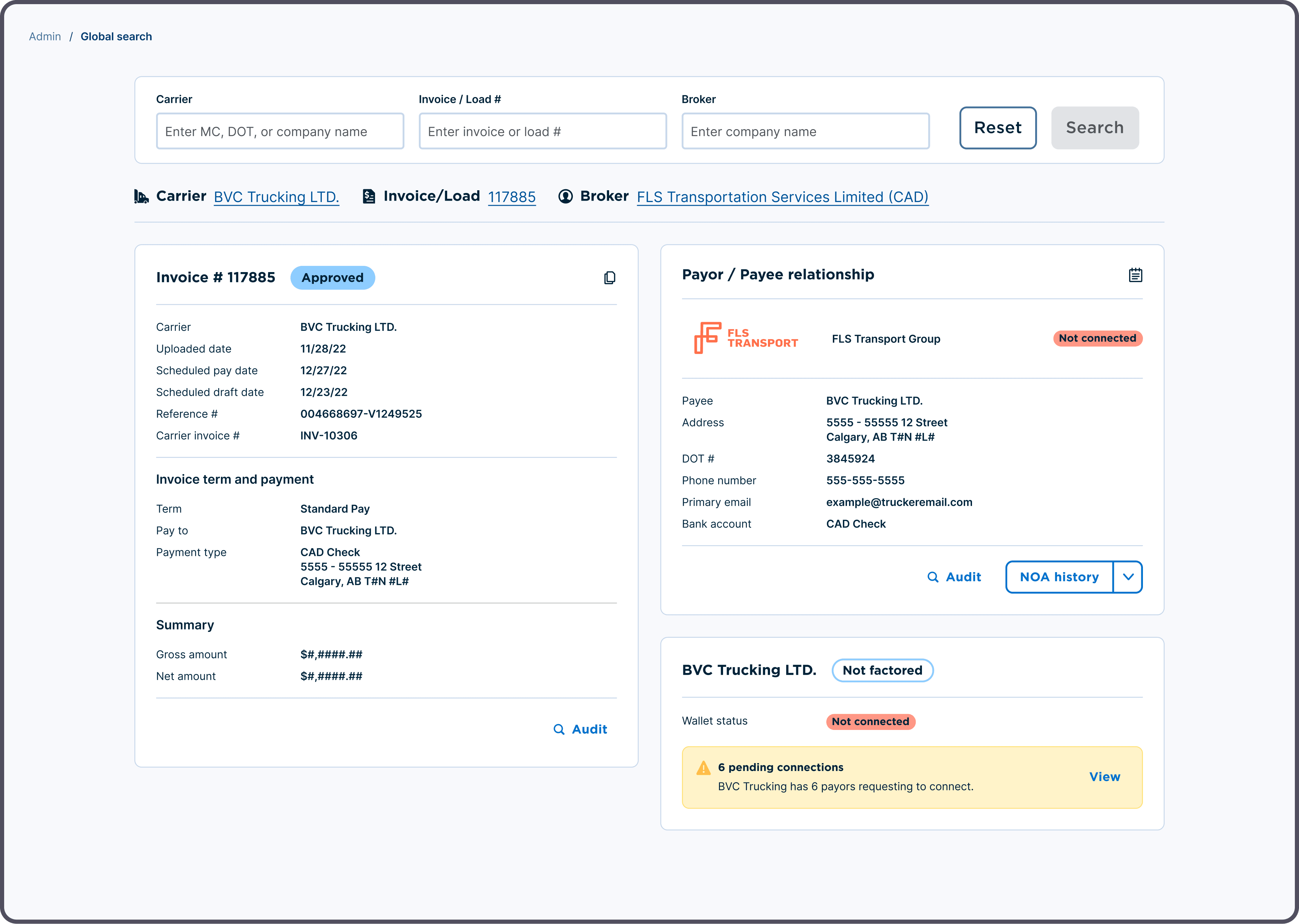
Task: Click the Search button
Action: [x=1095, y=128]
